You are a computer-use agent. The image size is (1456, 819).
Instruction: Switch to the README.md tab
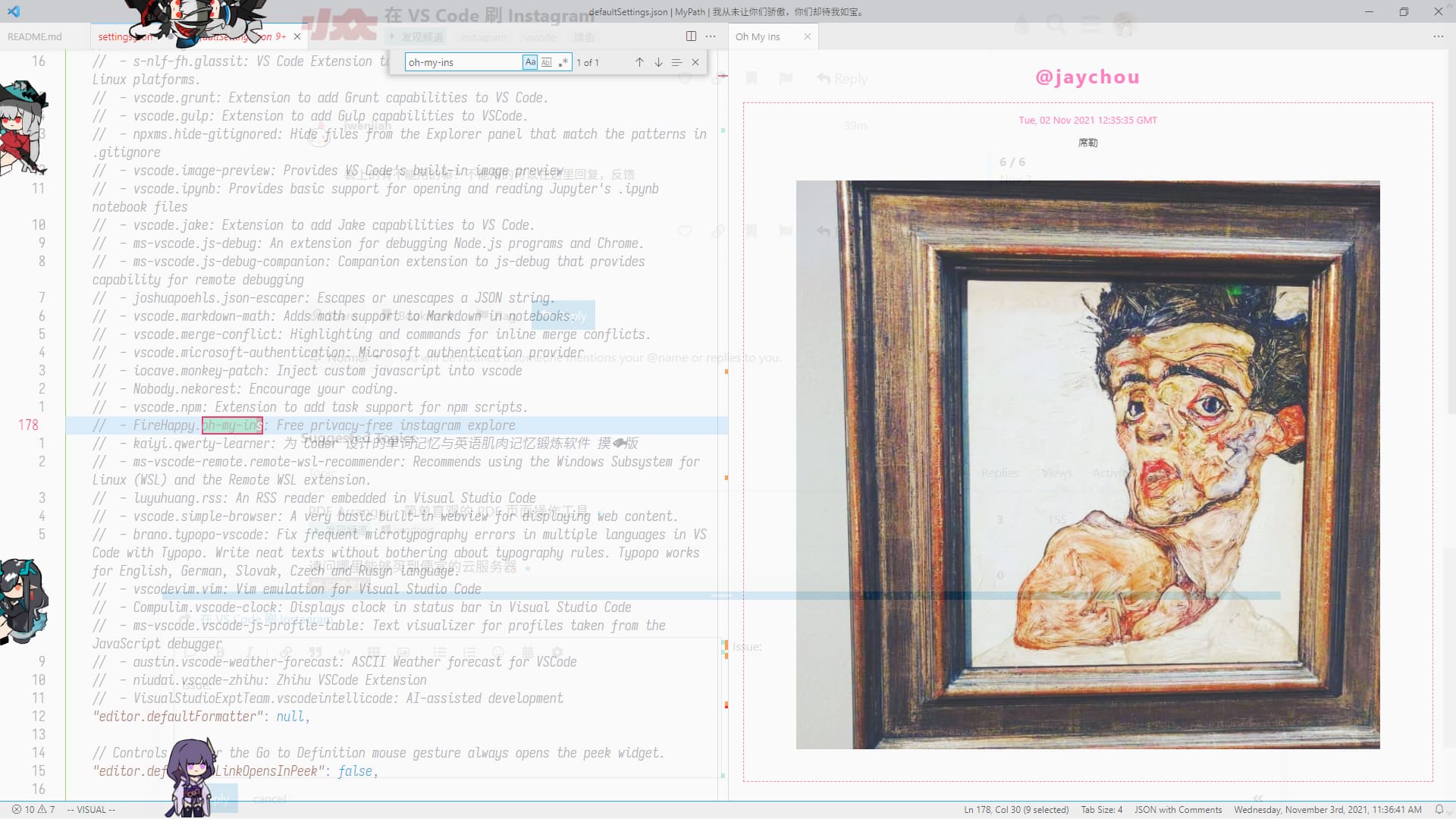[35, 36]
